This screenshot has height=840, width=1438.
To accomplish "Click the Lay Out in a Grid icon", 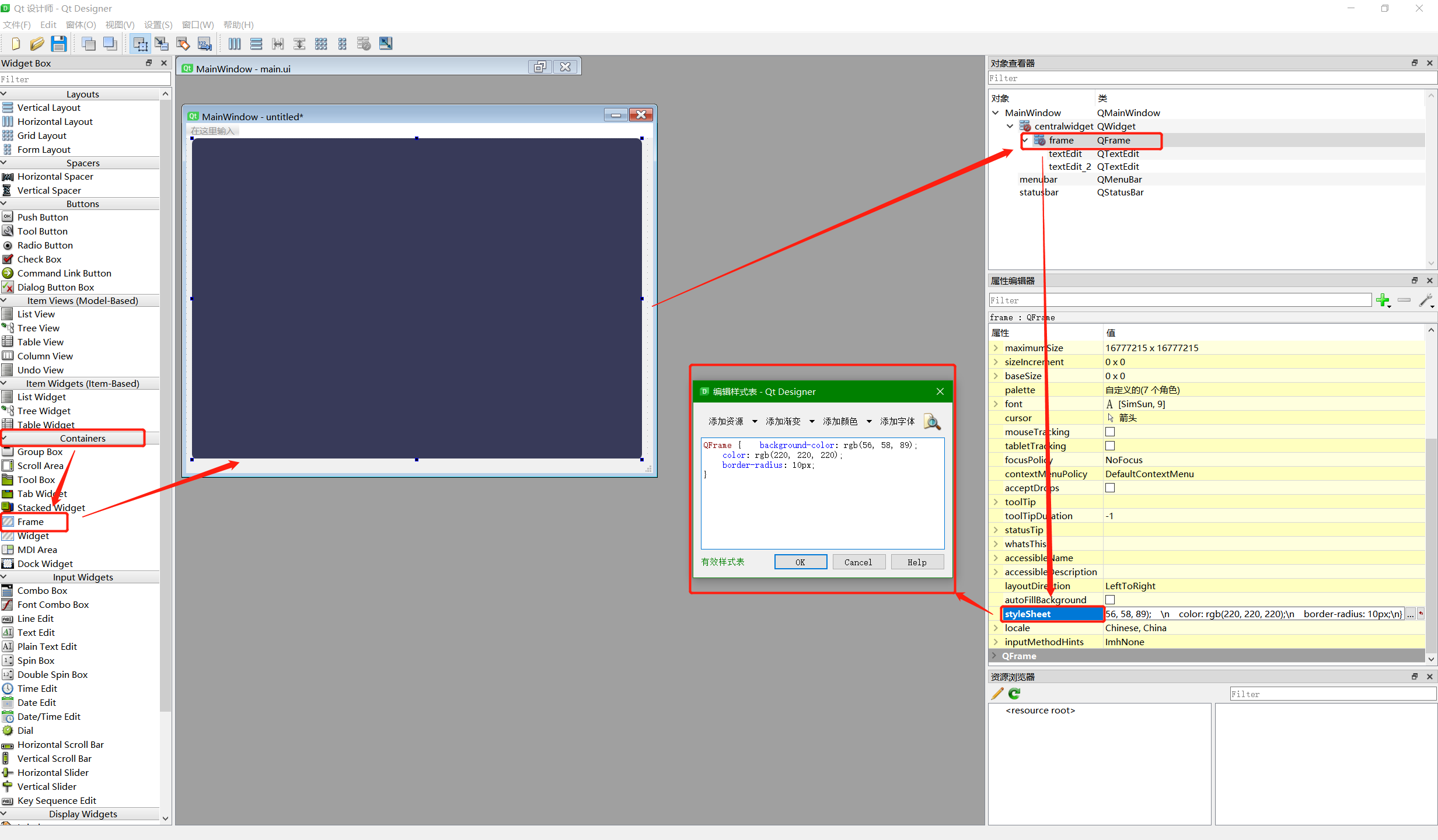I will coord(320,43).
